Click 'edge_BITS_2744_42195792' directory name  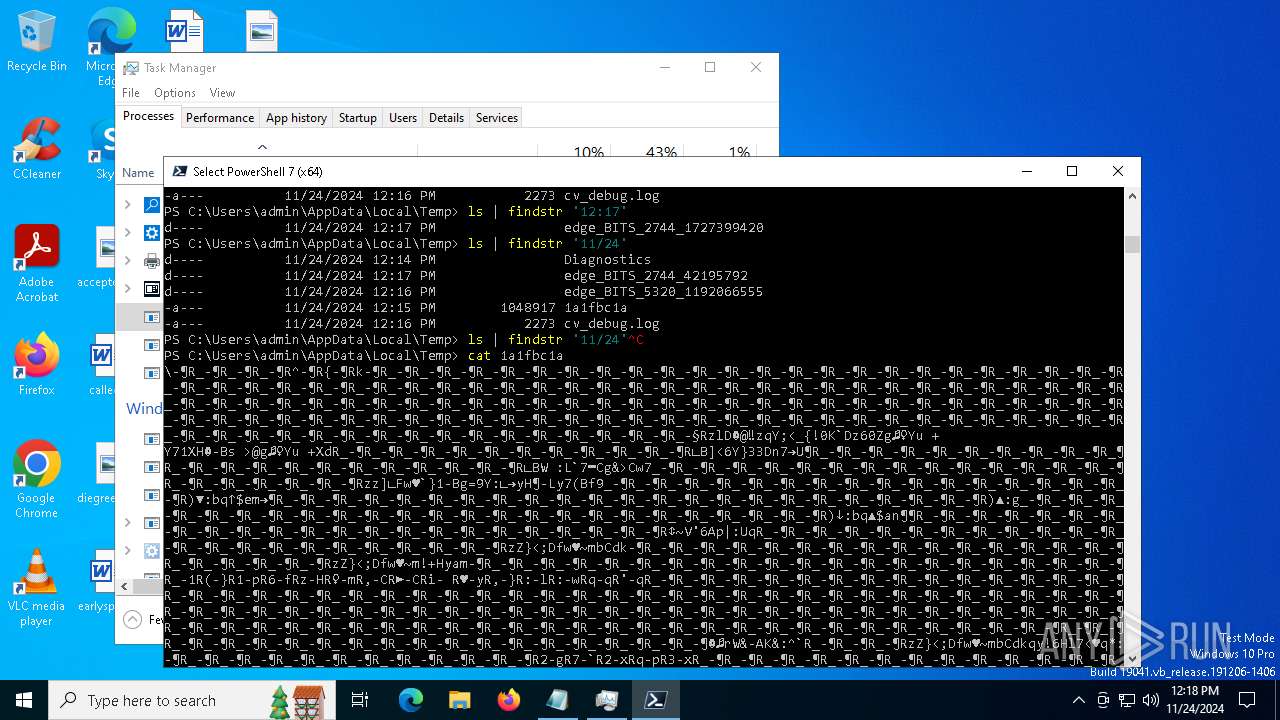pyautogui.click(x=656, y=276)
